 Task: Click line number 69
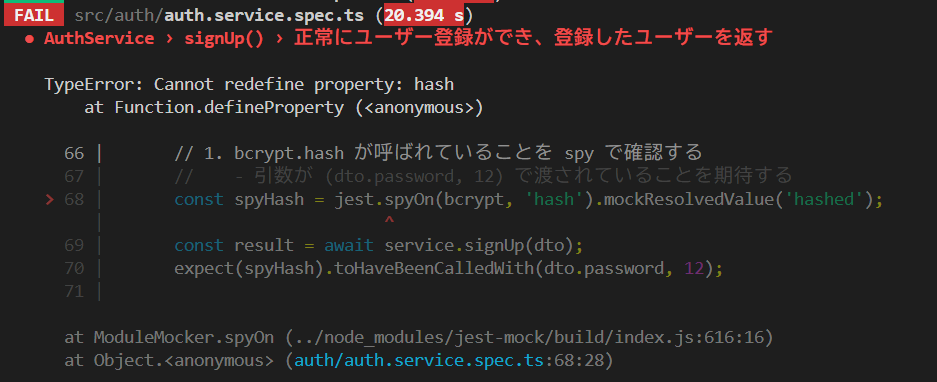pos(74,246)
